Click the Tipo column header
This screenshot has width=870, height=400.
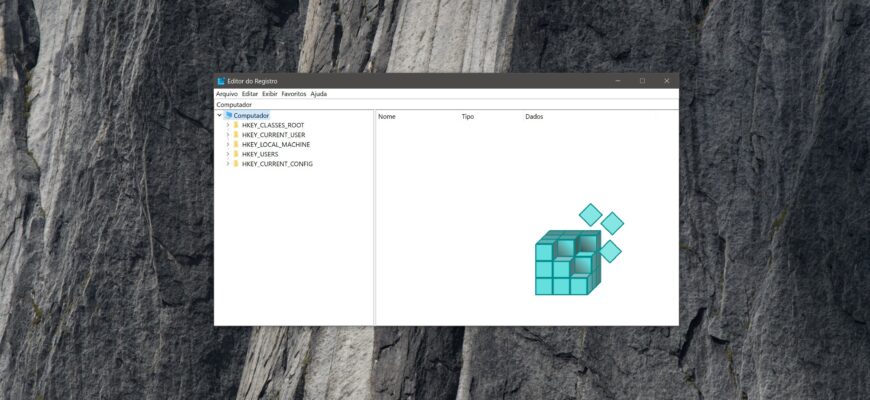467,117
